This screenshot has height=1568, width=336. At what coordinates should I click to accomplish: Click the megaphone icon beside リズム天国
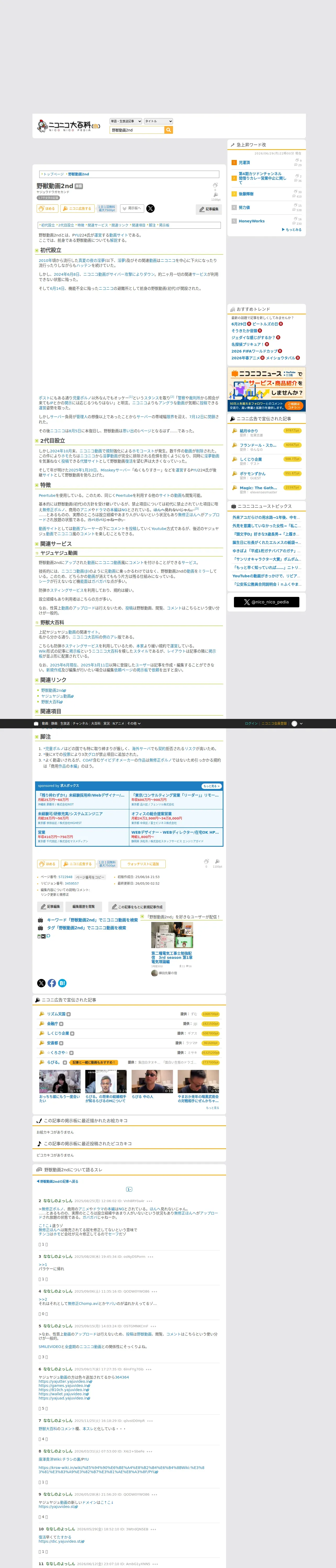tap(41, 1014)
